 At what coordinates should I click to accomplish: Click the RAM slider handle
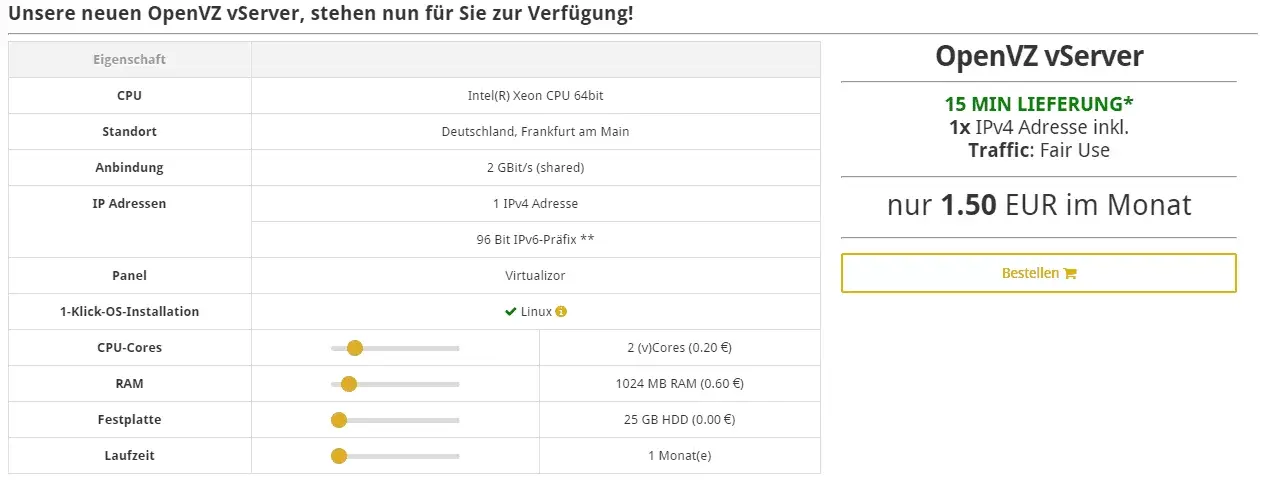pos(349,384)
